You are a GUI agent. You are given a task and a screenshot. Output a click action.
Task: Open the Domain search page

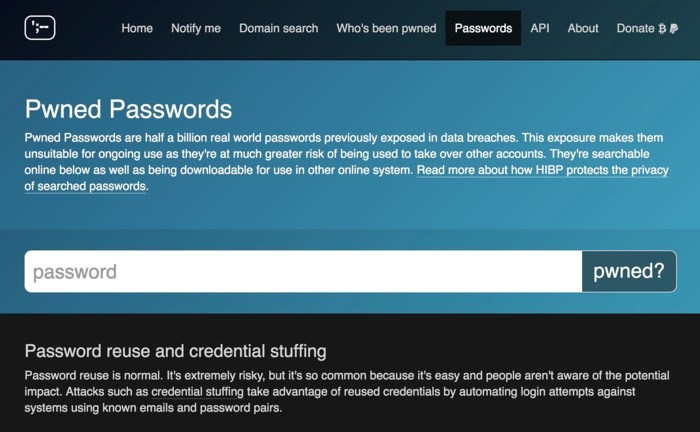pyautogui.click(x=278, y=28)
